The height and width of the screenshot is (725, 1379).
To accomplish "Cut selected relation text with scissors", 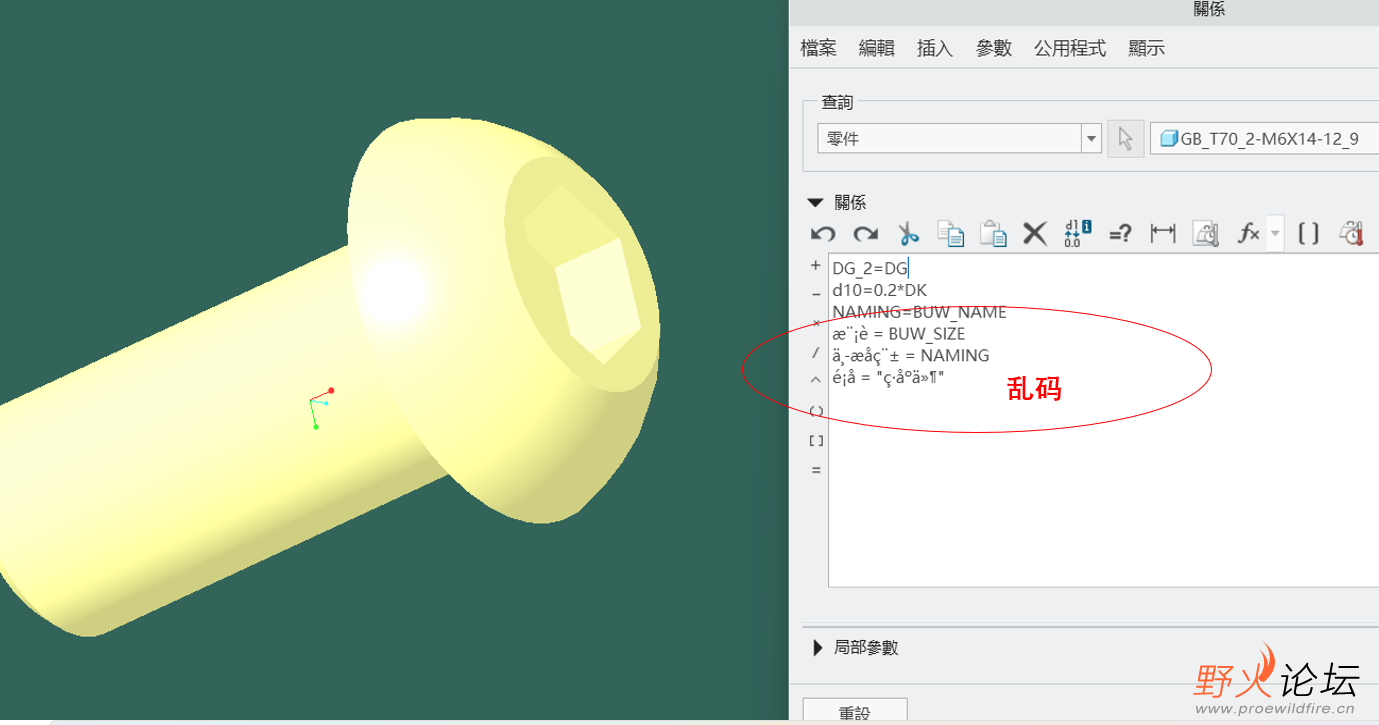I will (x=908, y=234).
